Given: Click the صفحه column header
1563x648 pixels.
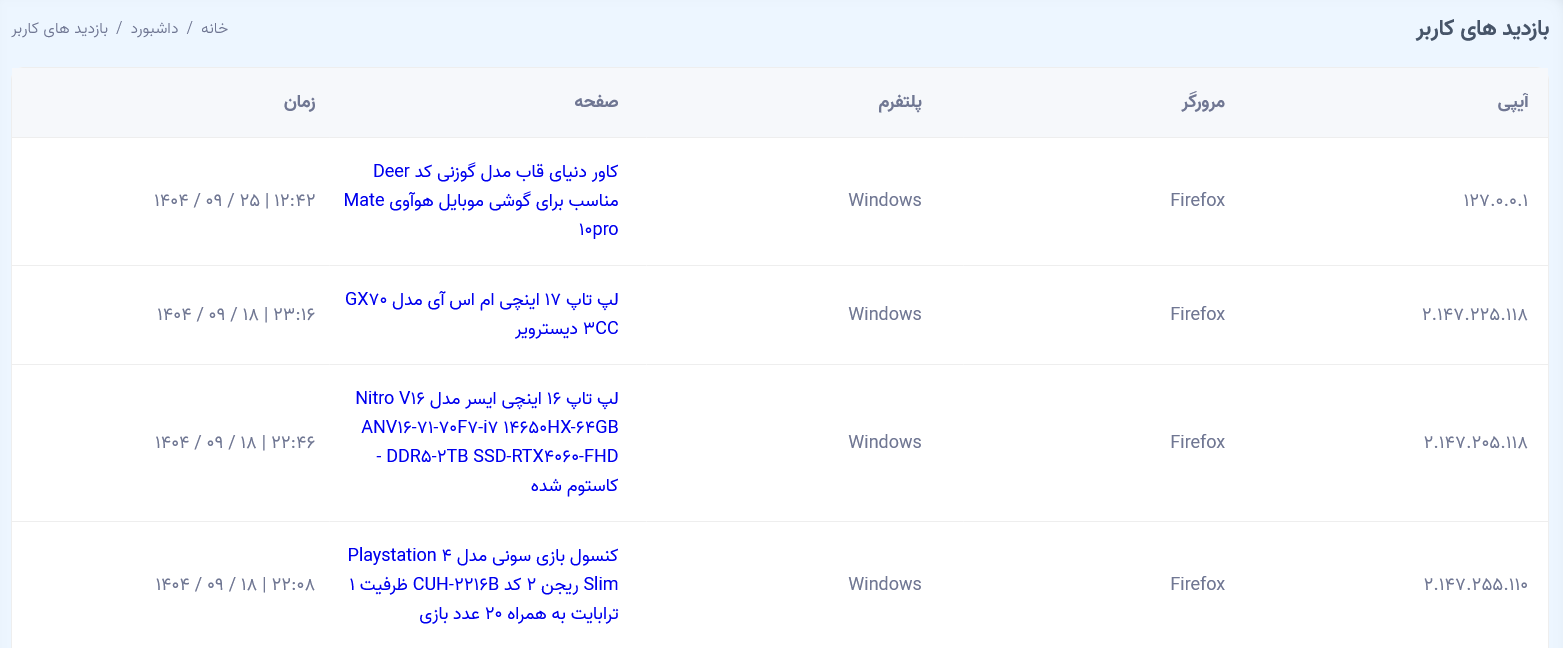Looking at the screenshot, I should (x=596, y=102).
